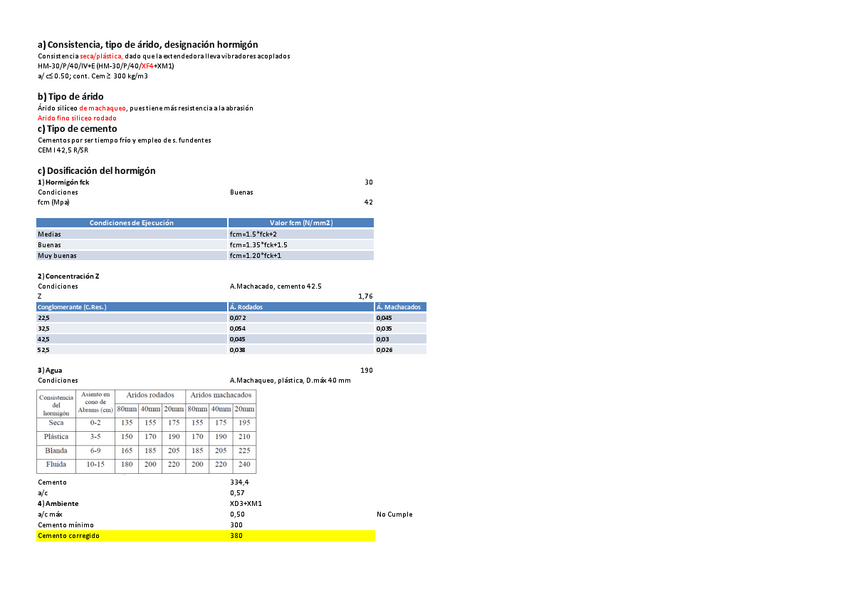Click the formula "fcm=1.5*fck+2"
The image size is (848, 600).
point(253,234)
